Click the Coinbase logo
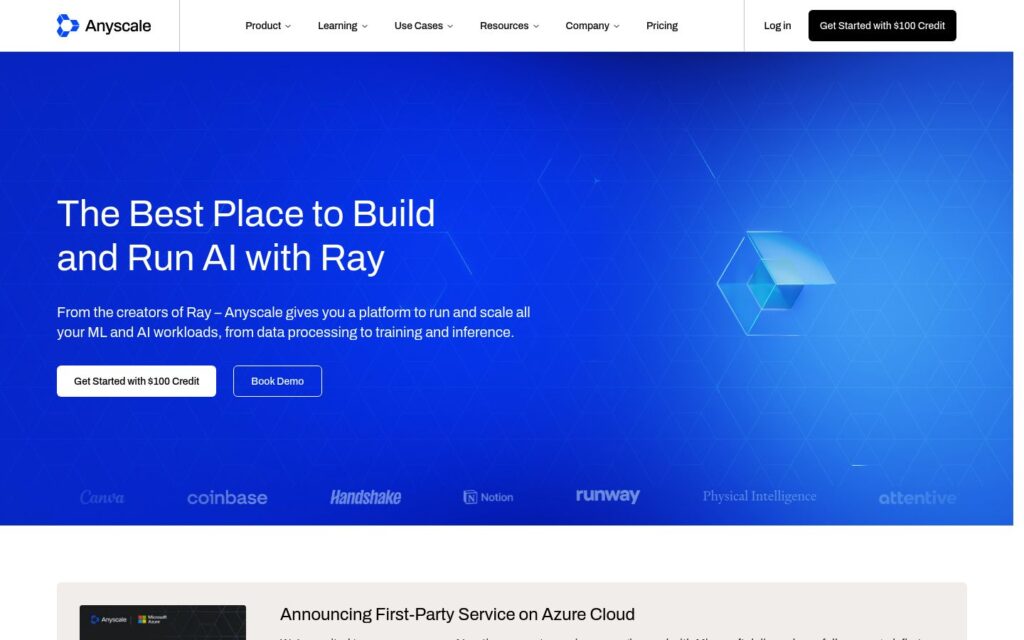This screenshot has width=1024, height=640. (227, 498)
